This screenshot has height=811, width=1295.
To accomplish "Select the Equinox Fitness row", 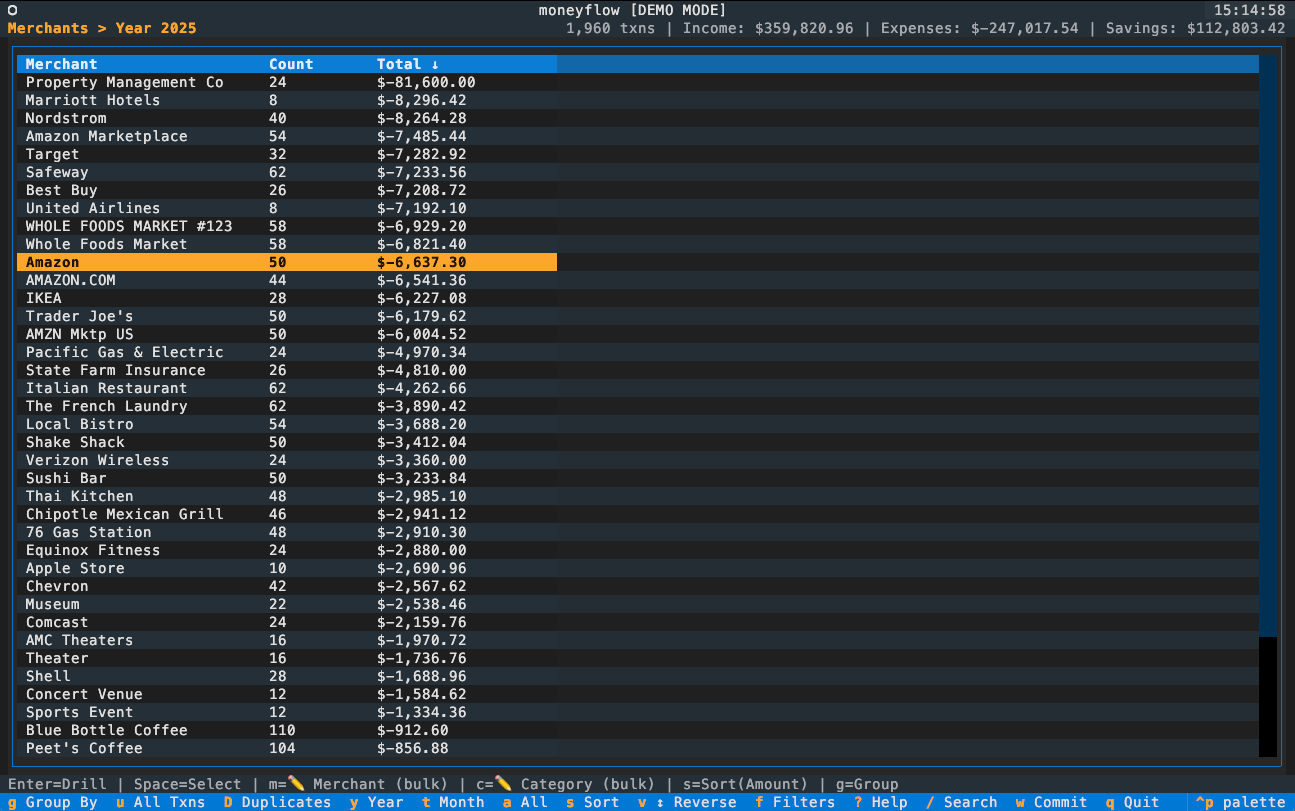I will click(x=287, y=550).
